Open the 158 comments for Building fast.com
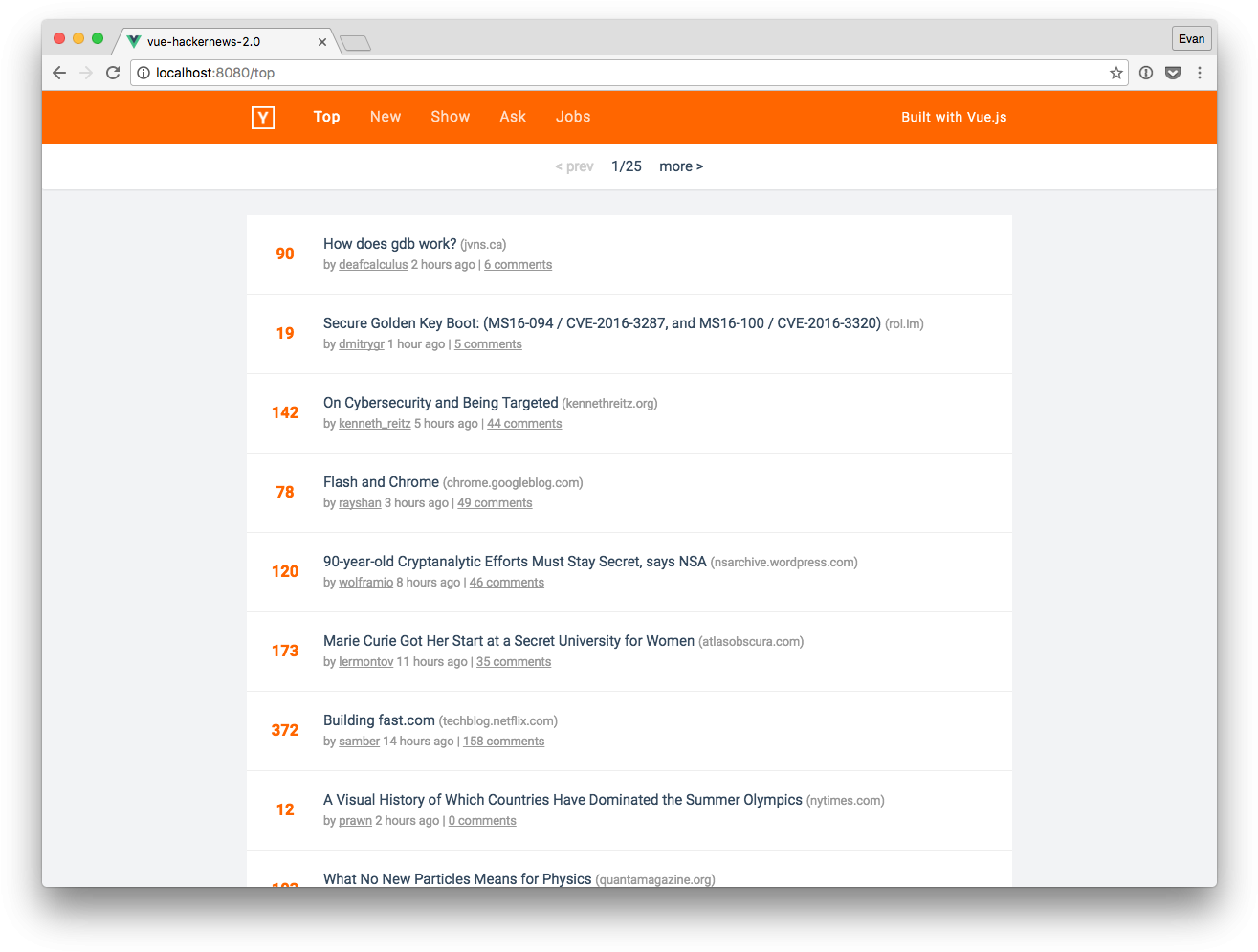 click(x=503, y=741)
